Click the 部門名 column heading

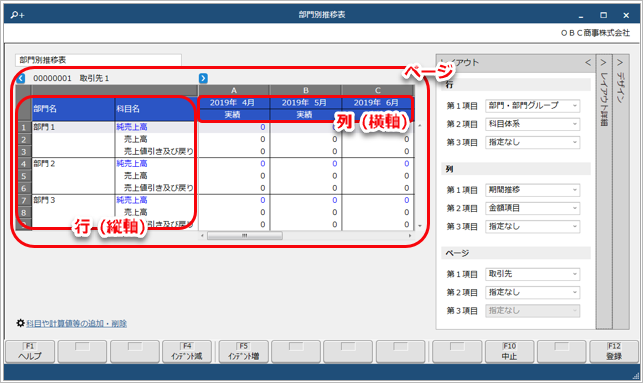point(73,109)
